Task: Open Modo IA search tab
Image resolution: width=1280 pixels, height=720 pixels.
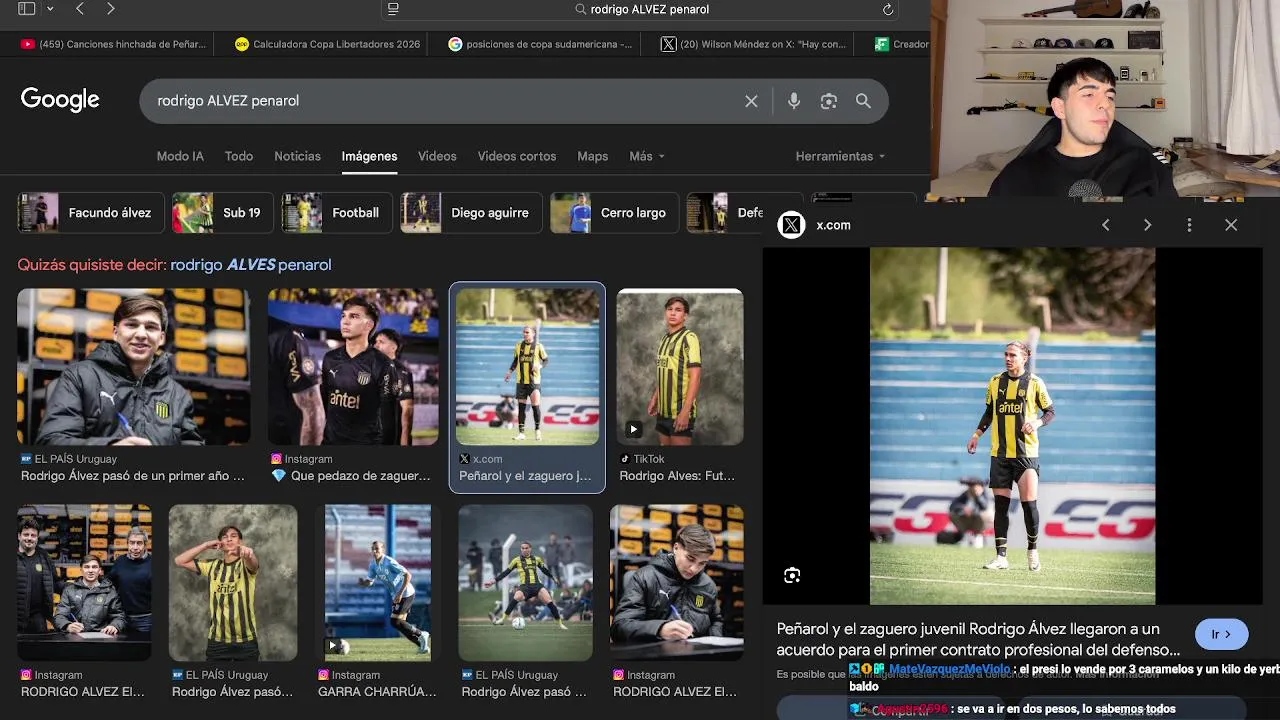Action: coord(180,156)
